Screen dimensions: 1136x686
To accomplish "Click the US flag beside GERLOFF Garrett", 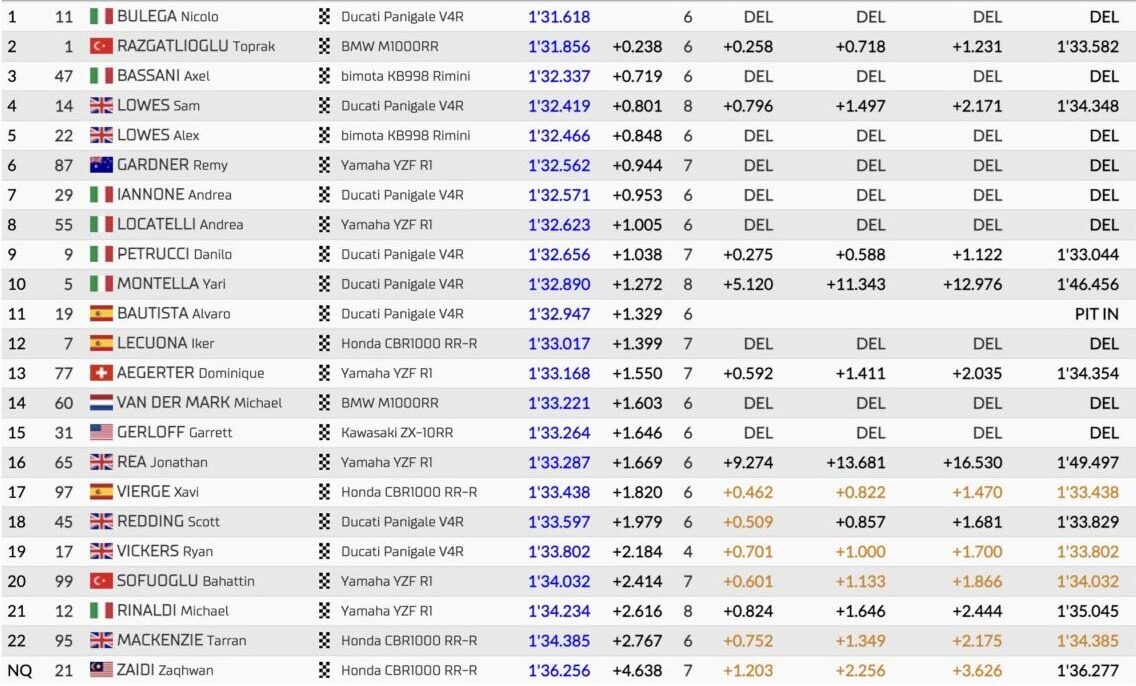I will tap(101, 432).
